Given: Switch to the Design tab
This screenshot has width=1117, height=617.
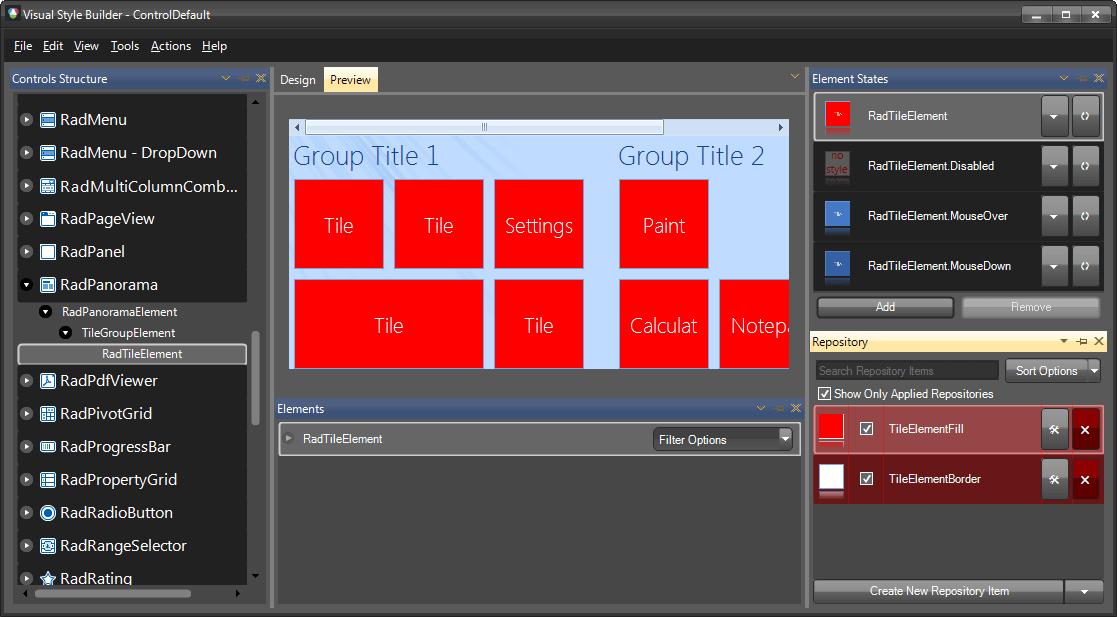Looking at the screenshot, I should coord(298,79).
